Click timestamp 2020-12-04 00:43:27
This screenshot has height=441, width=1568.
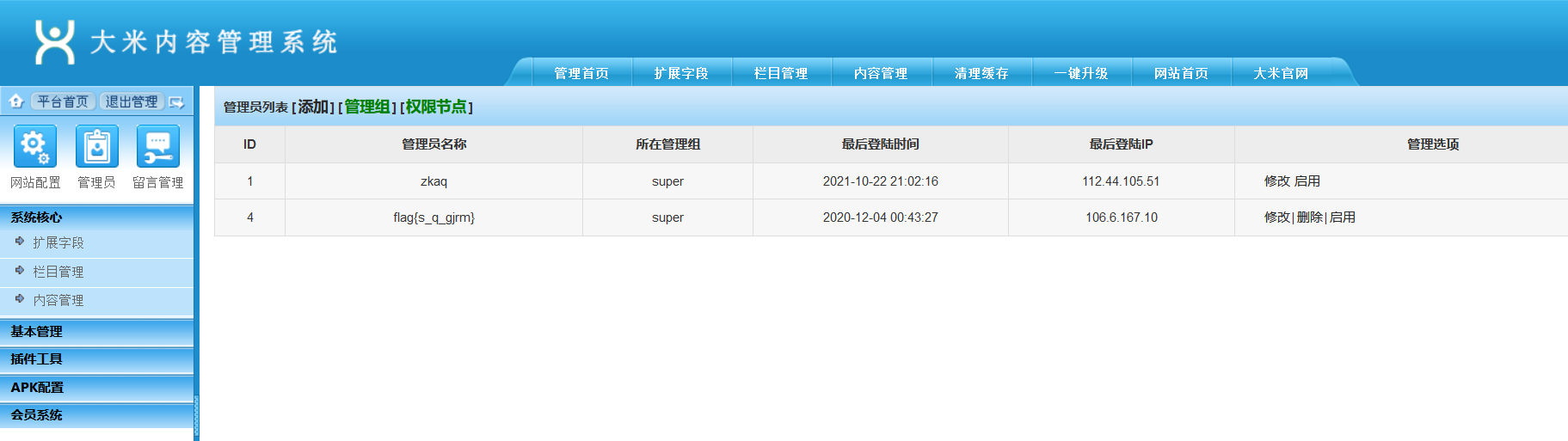881,217
